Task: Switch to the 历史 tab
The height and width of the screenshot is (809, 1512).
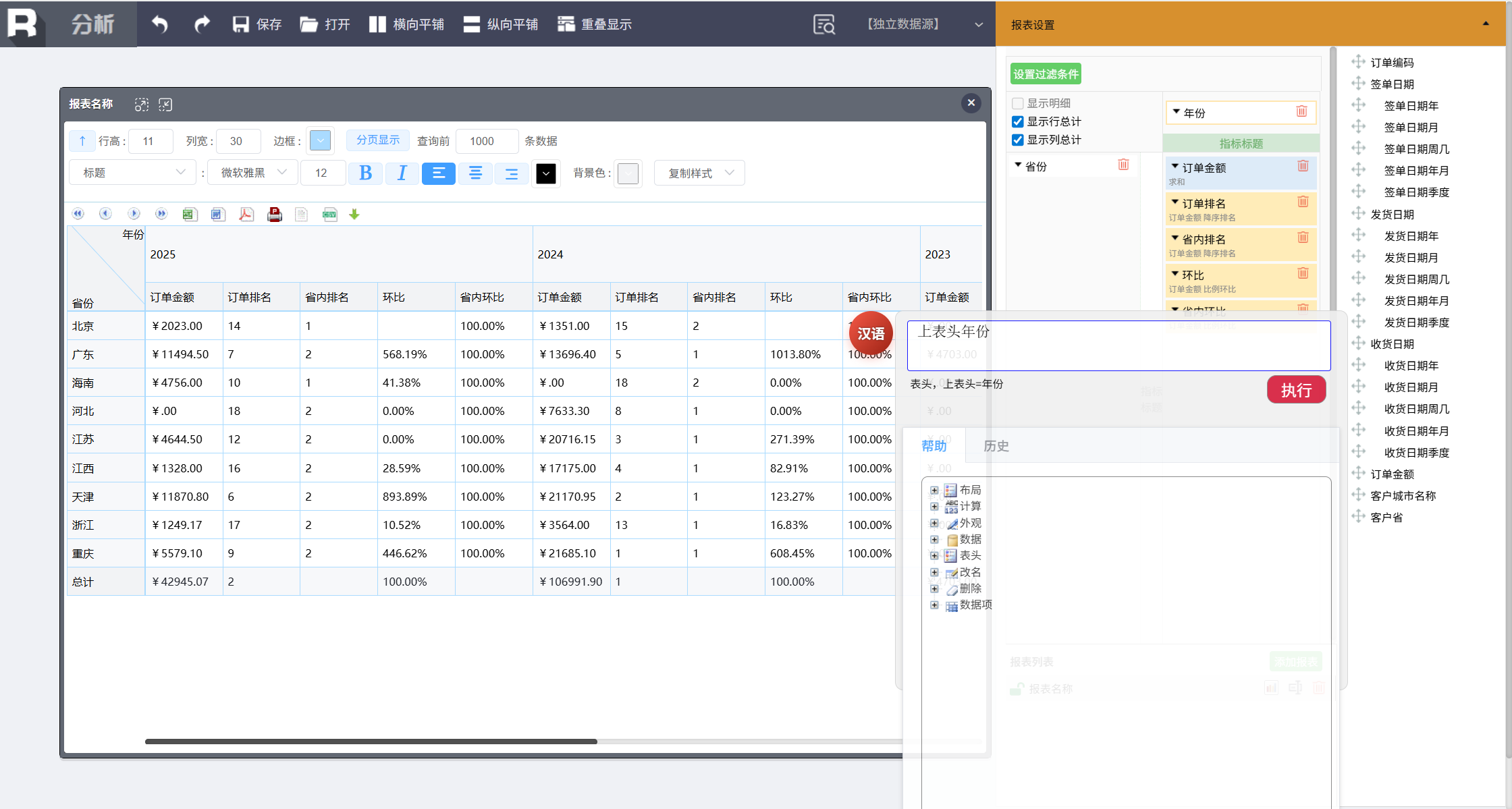Action: point(996,446)
